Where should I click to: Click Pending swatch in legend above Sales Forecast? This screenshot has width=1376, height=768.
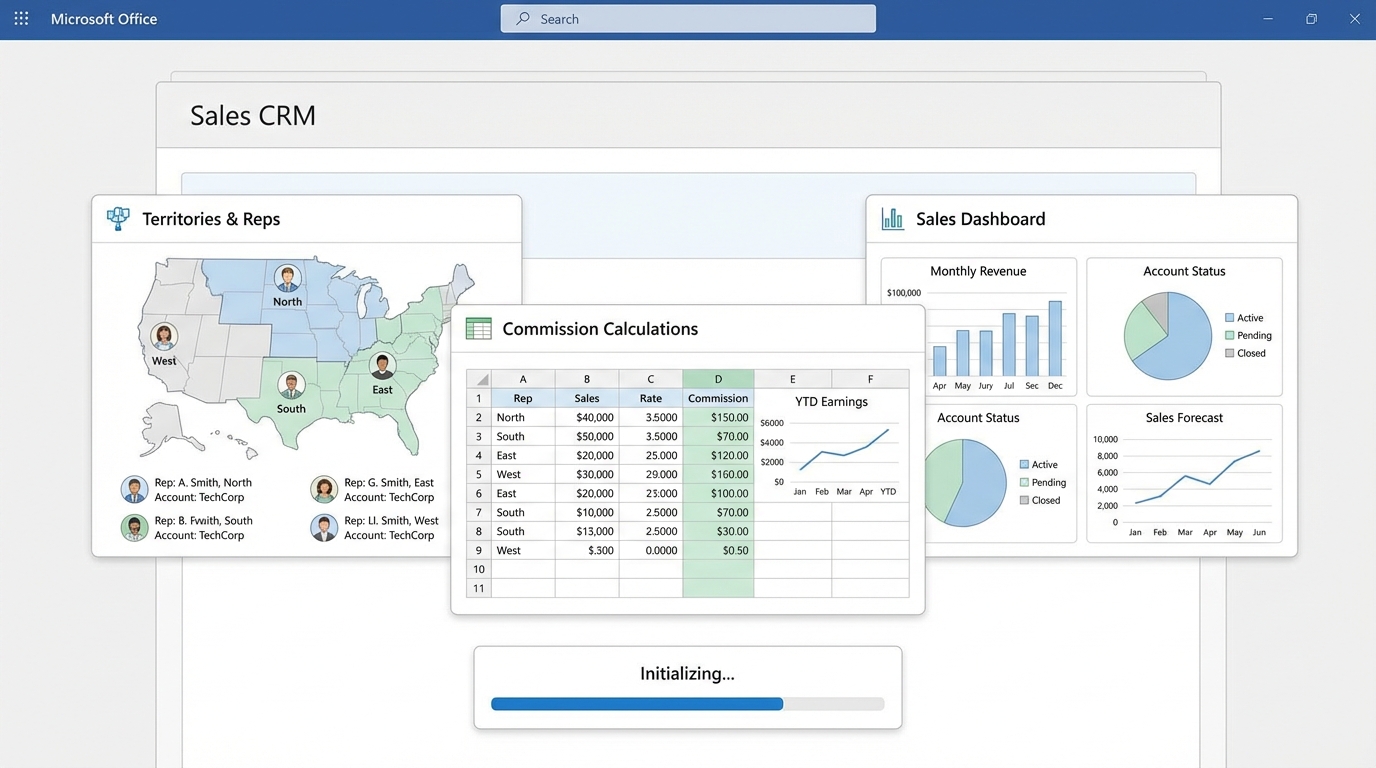tap(1229, 336)
